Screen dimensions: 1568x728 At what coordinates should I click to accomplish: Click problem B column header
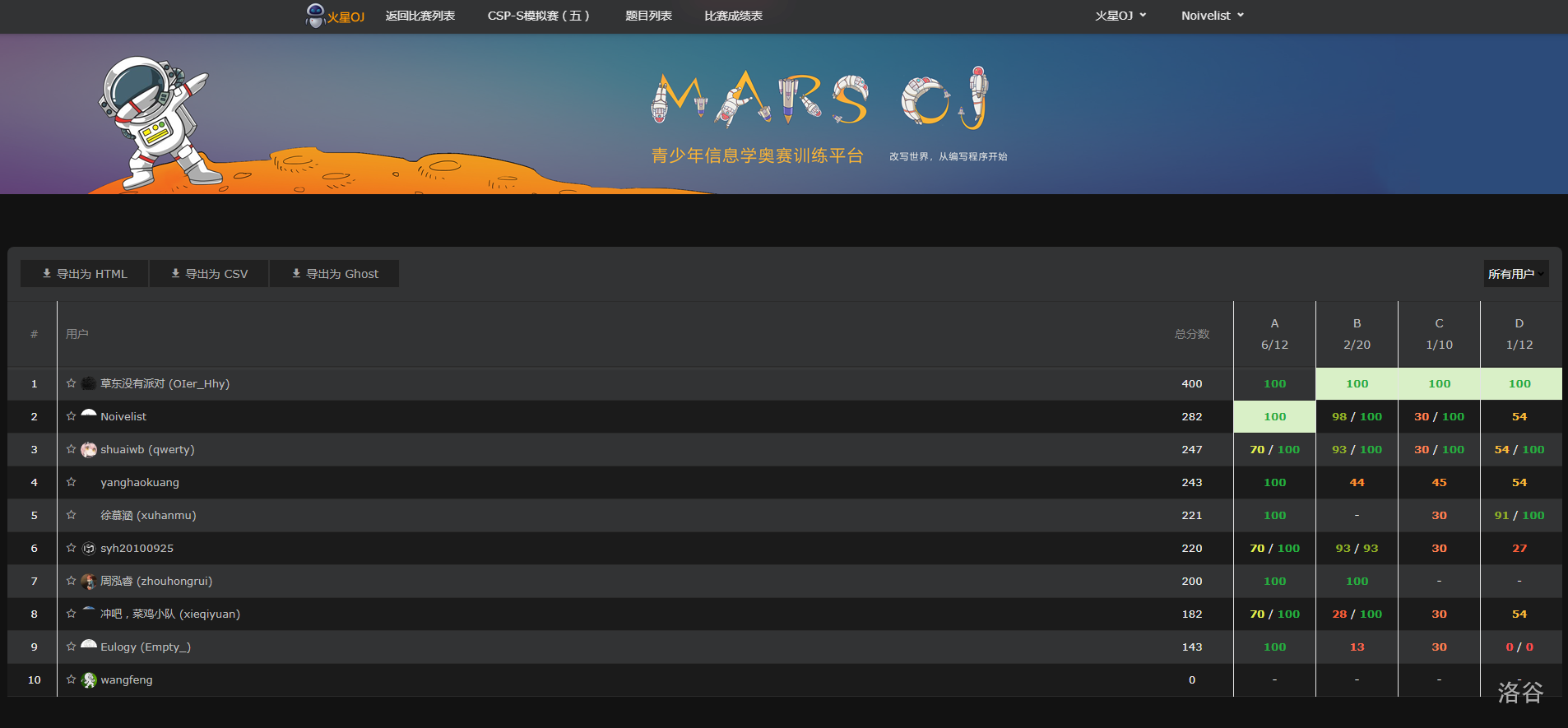1357,334
